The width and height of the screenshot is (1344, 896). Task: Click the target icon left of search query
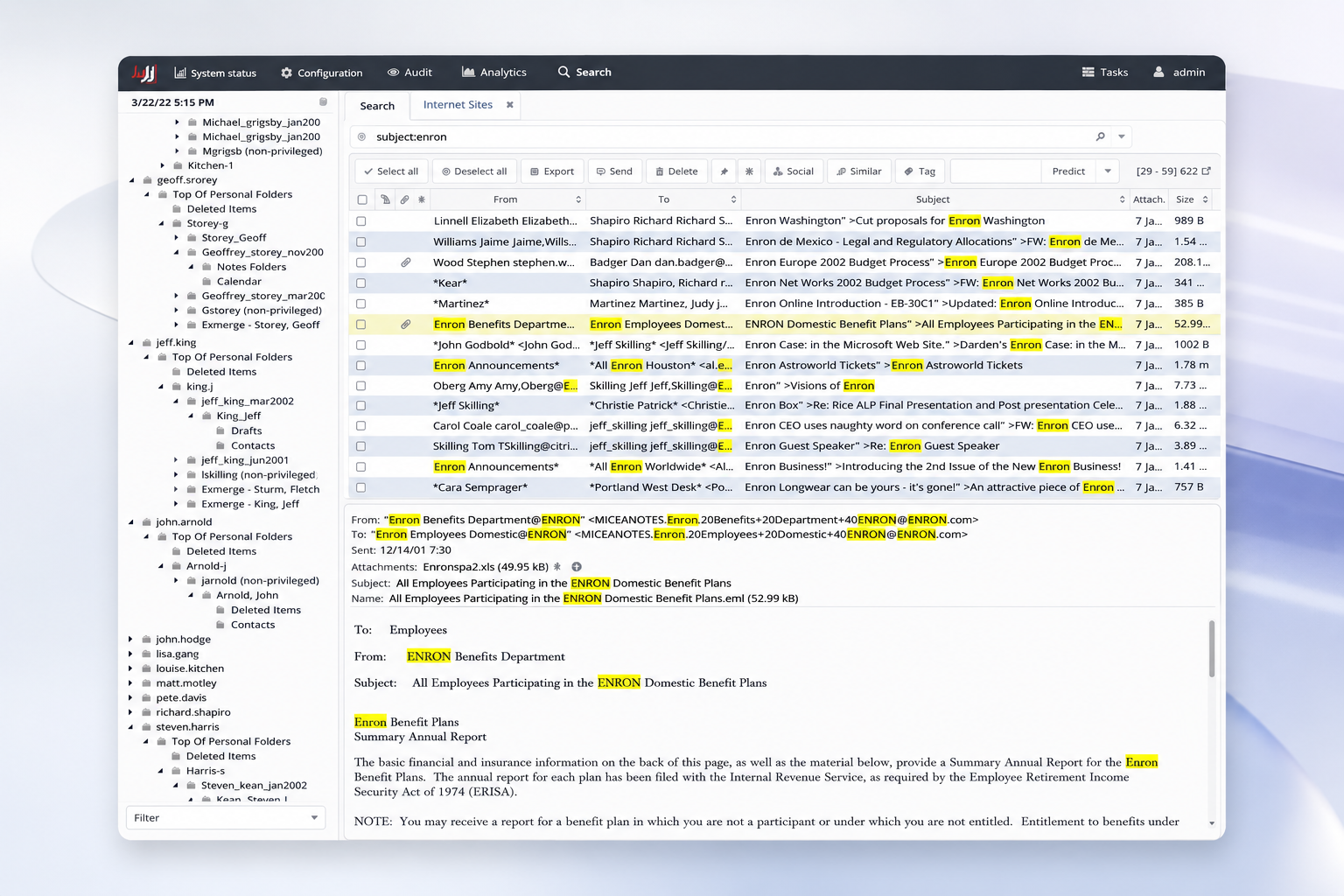tap(361, 136)
